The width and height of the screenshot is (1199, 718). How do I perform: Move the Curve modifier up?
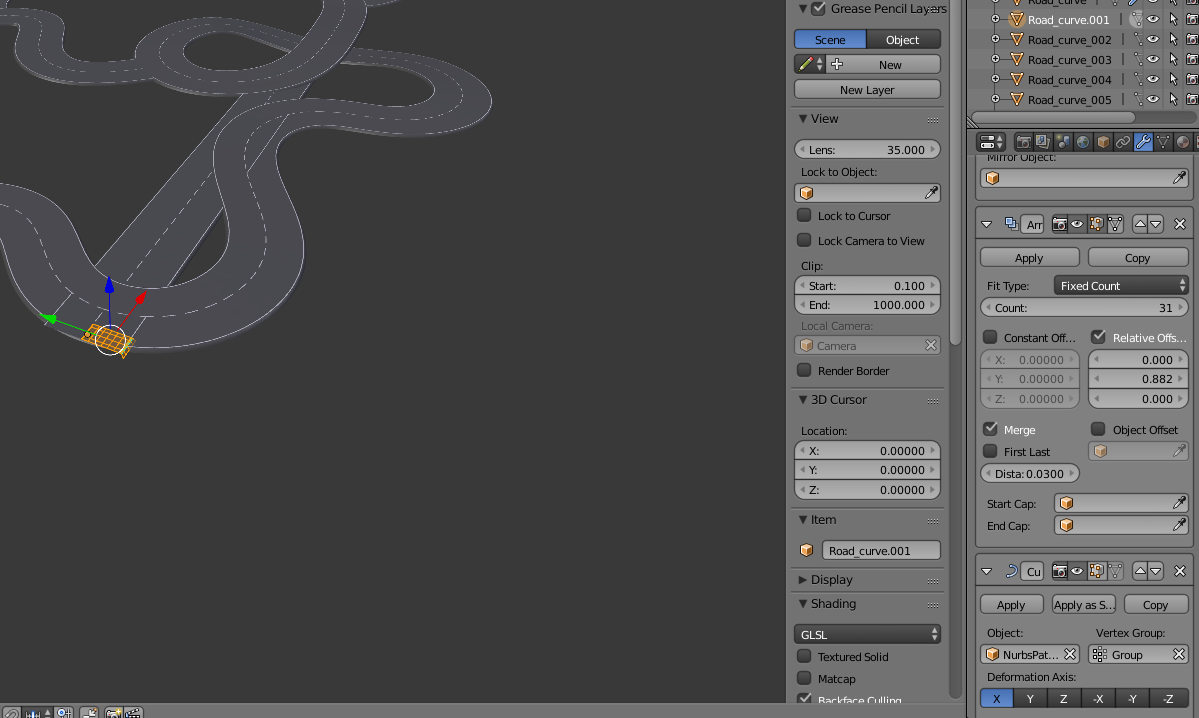click(x=1140, y=571)
